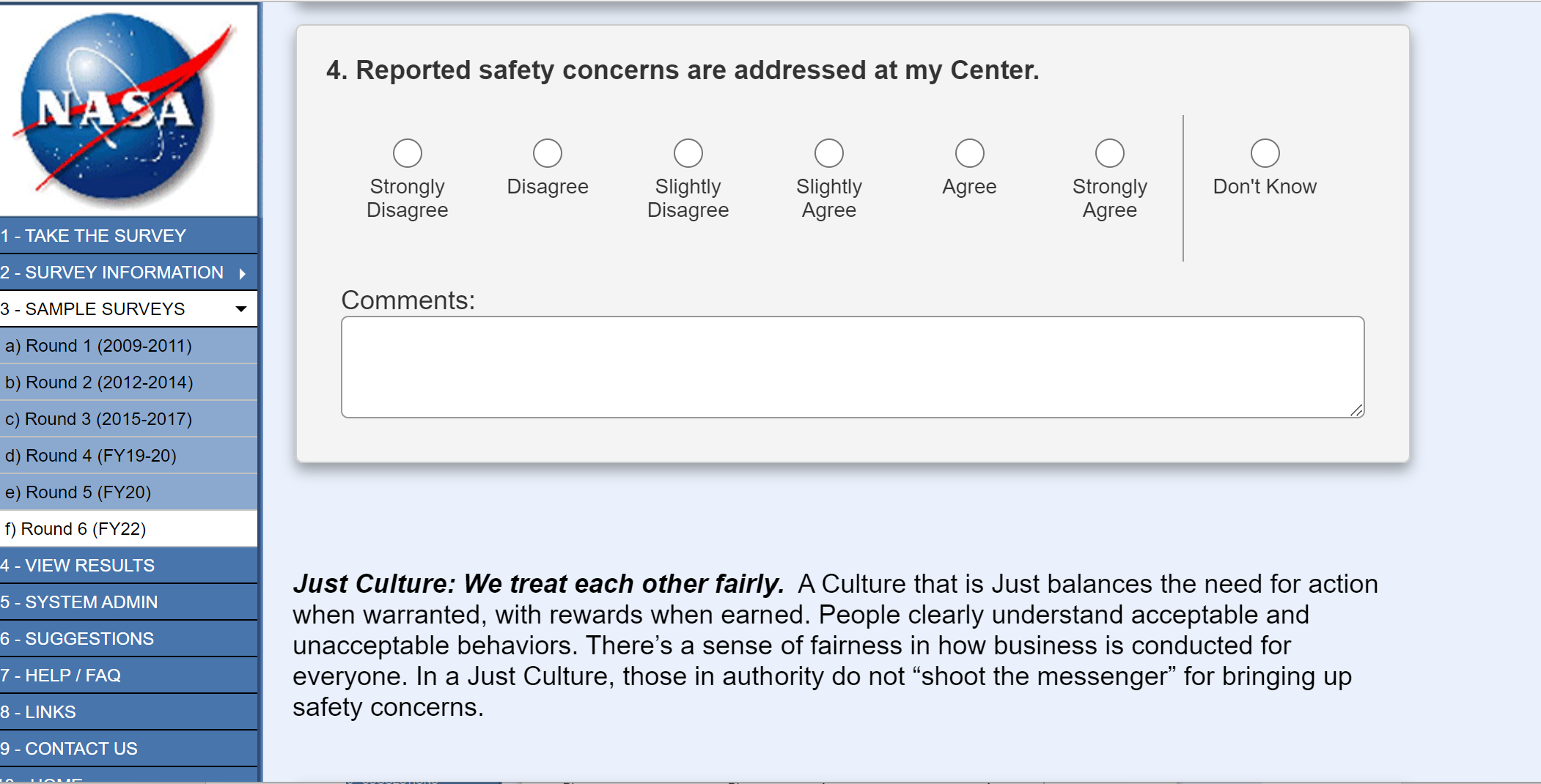Select Round 6 (FY22) sample survey
Viewport: 1541px width, 784px height.
[76, 529]
